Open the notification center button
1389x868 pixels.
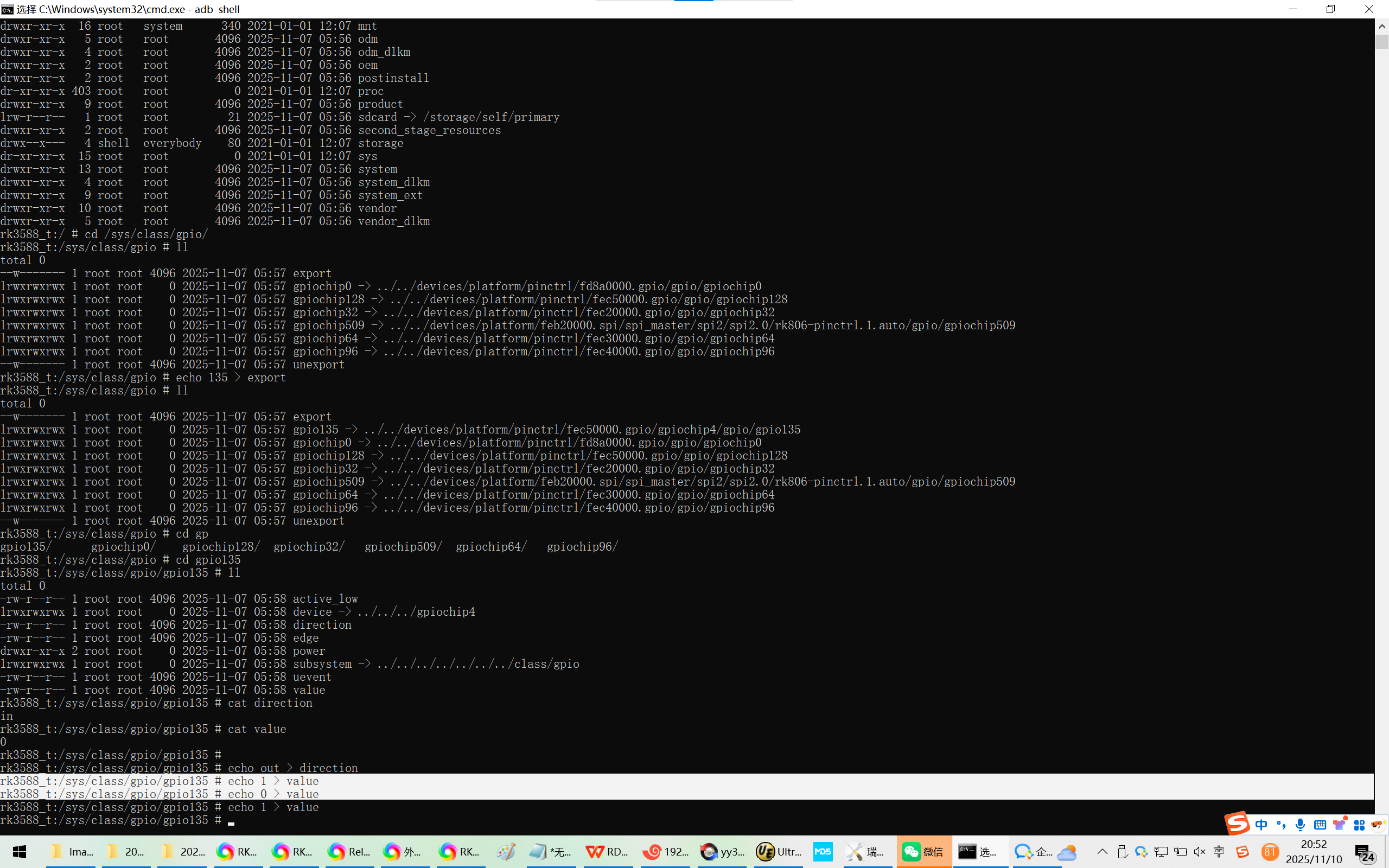[x=1366, y=853]
